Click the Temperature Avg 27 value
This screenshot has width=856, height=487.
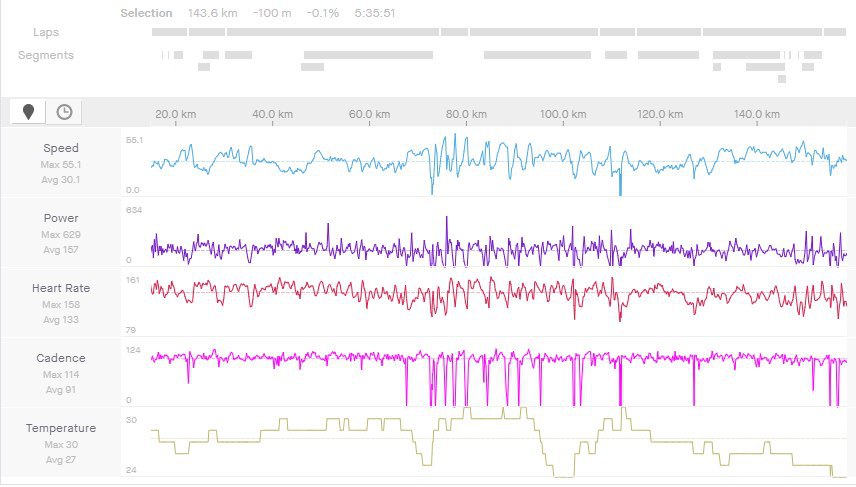61,460
